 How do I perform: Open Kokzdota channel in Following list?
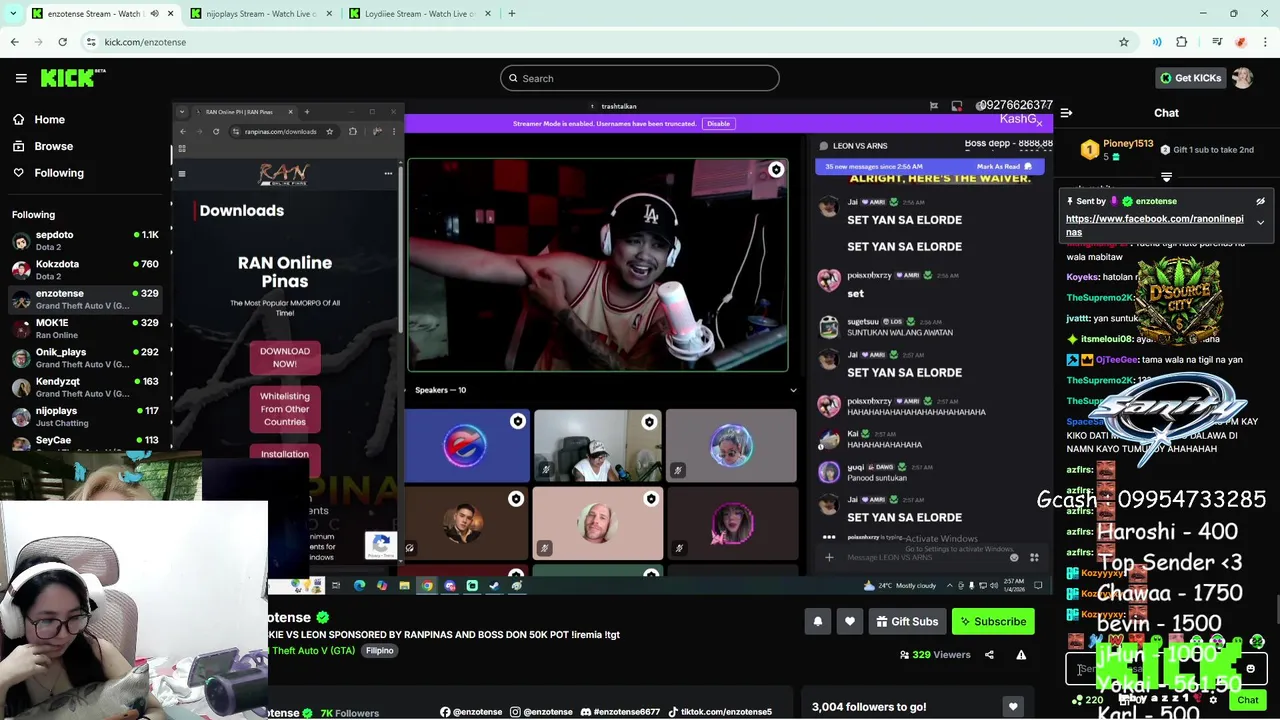click(x=85, y=270)
